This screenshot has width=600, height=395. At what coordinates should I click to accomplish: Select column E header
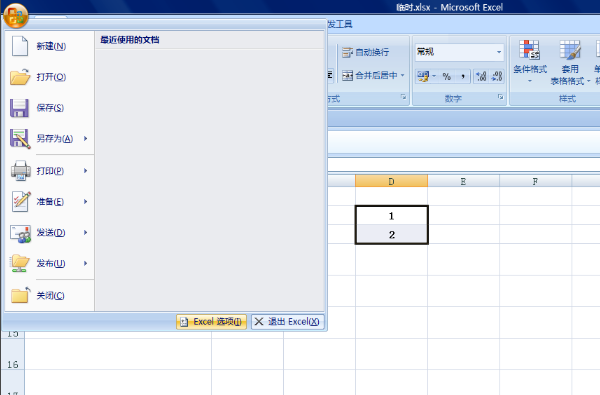(463, 181)
